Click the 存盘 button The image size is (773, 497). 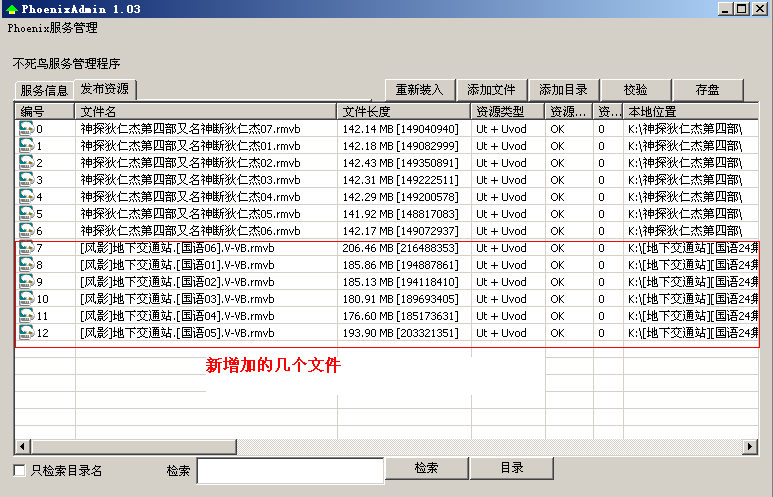(x=707, y=90)
